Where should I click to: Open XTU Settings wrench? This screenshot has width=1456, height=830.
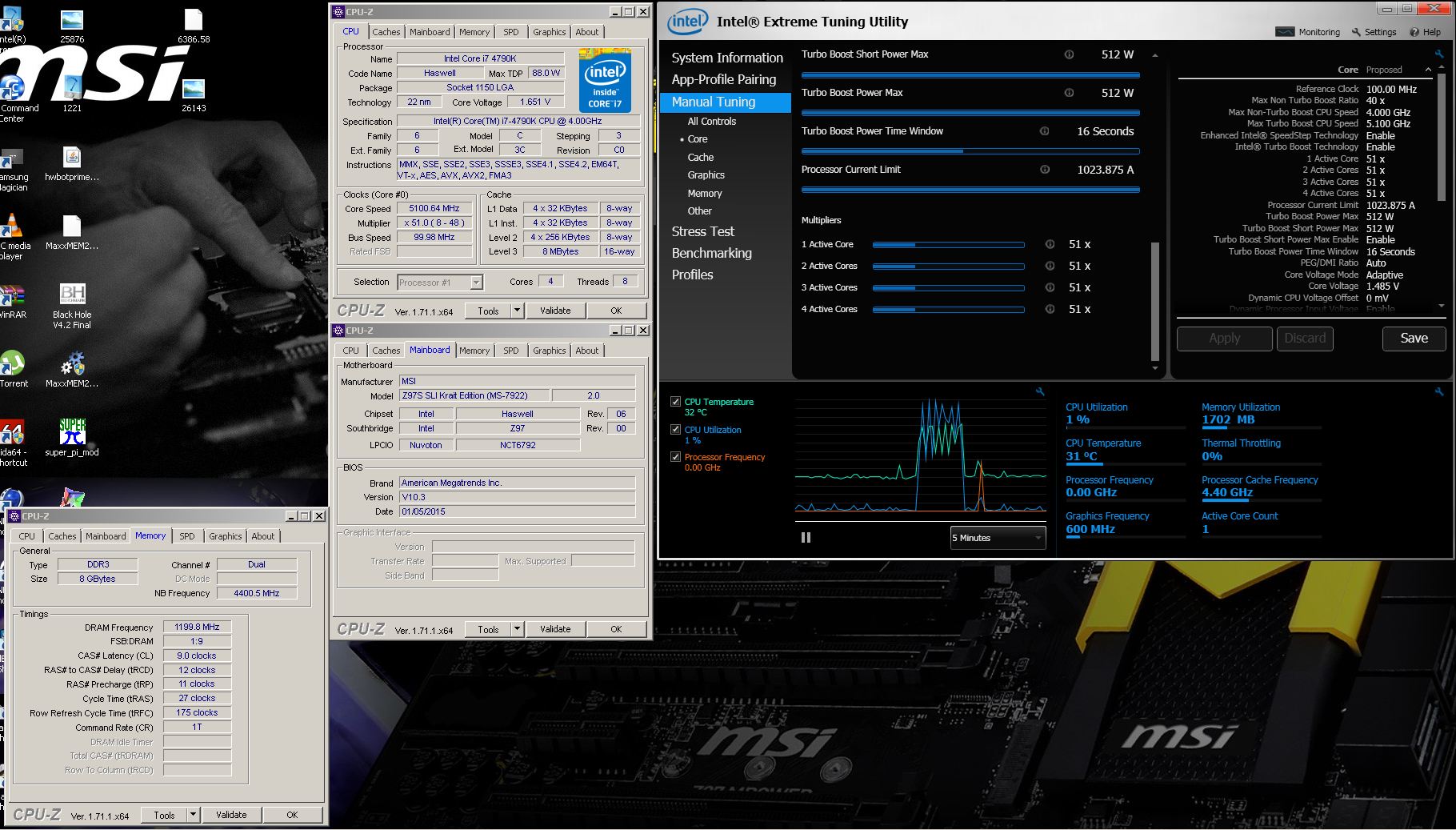point(1374,32)
